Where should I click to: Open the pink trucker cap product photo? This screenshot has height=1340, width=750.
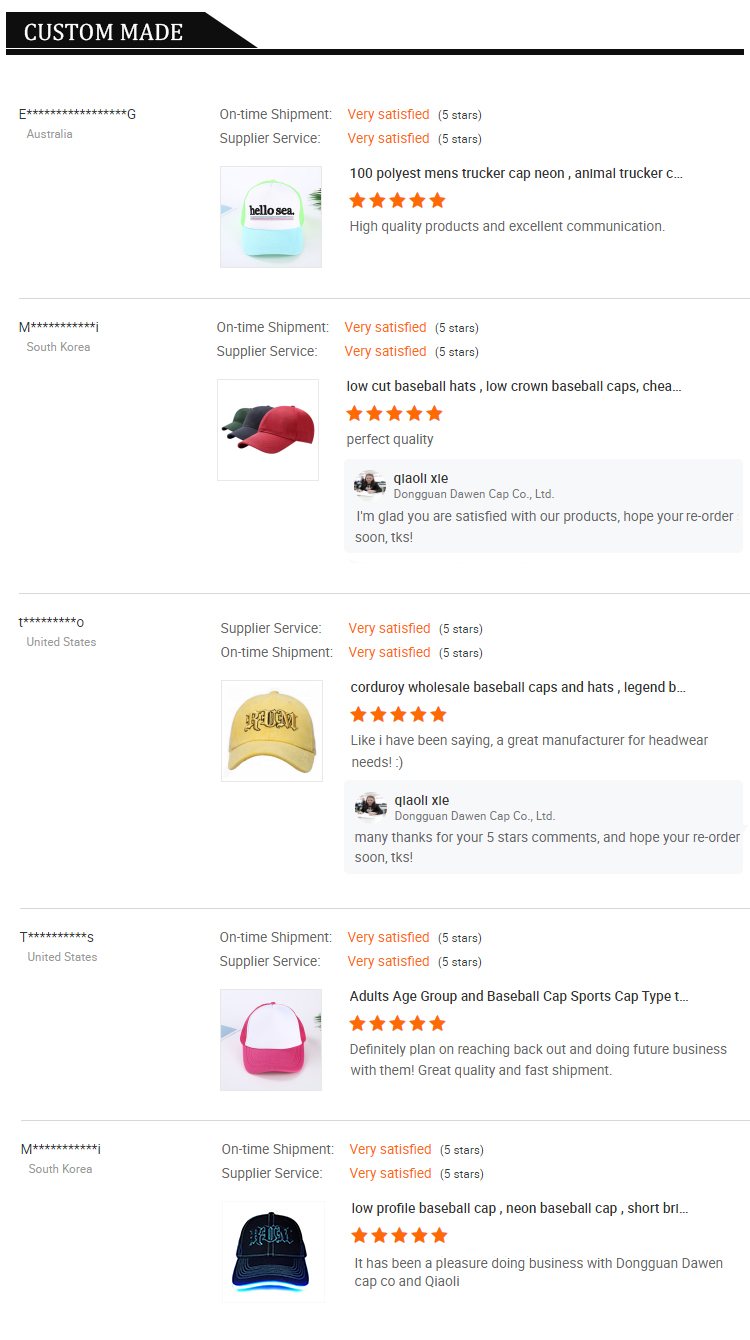tap(270, 1040)
